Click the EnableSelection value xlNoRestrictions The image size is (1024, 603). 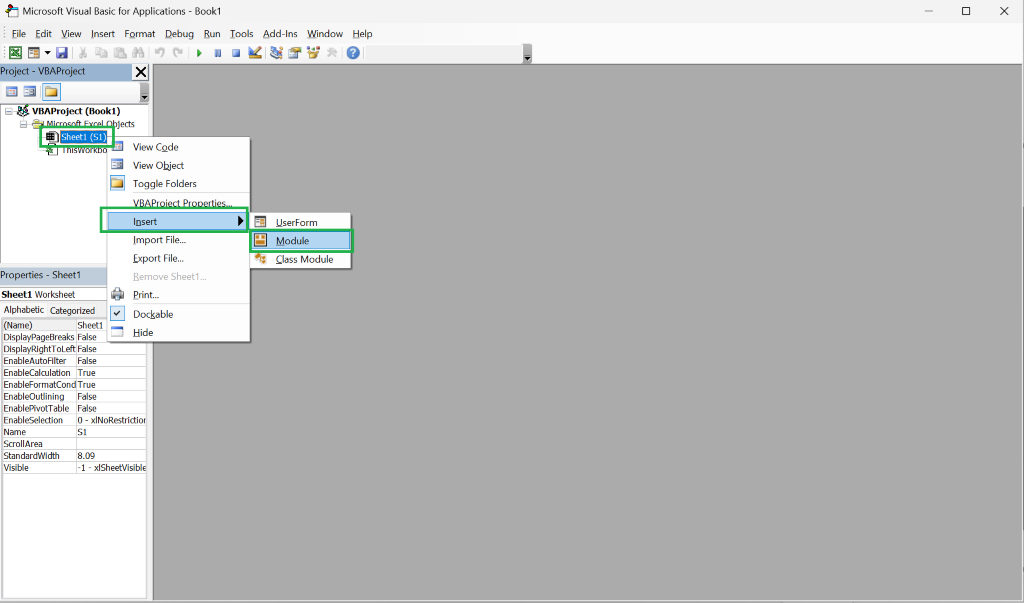tap(111, 420)
